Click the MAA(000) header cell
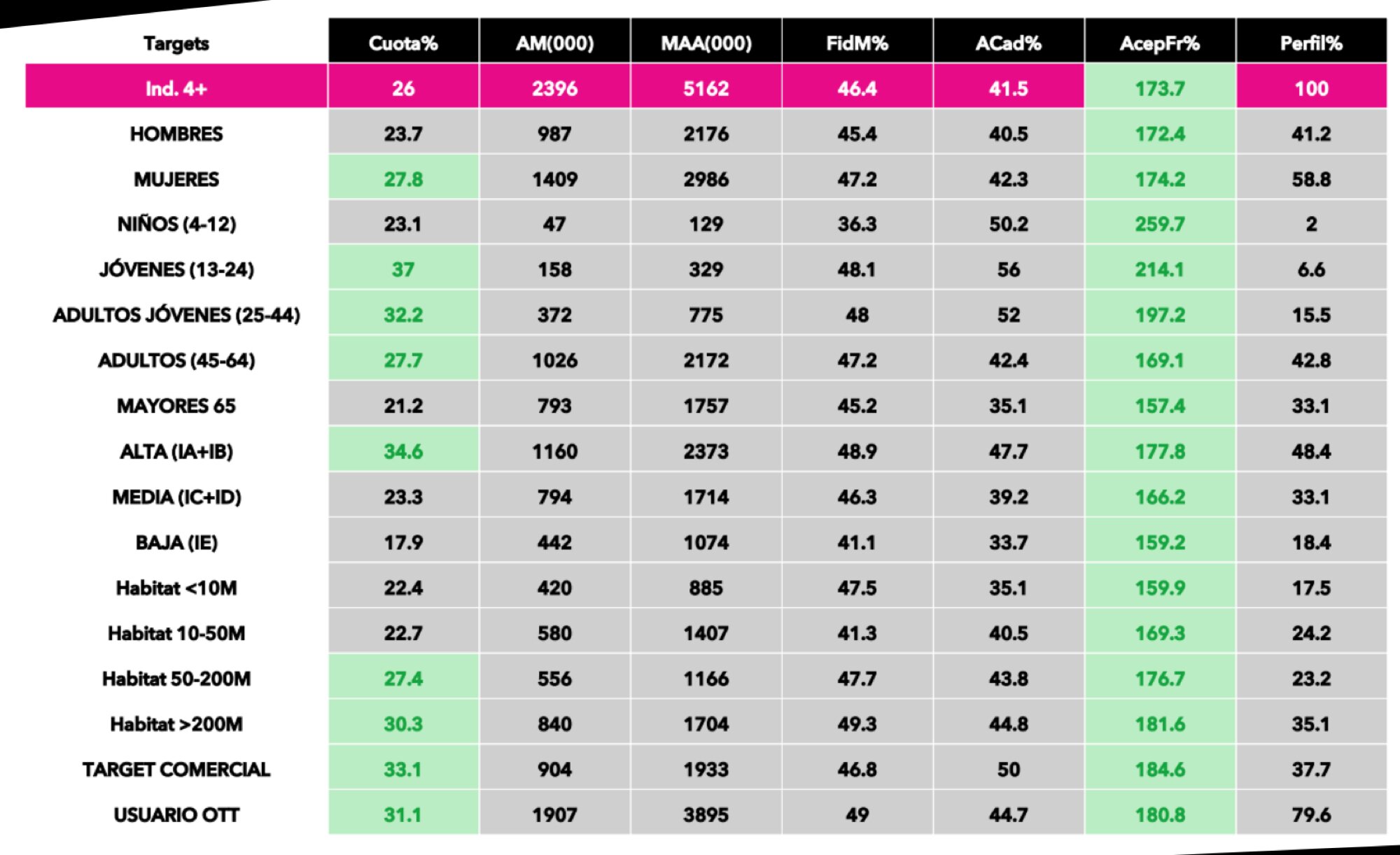The height and width of the screenshot is (855, 1400). pos(706,43)
